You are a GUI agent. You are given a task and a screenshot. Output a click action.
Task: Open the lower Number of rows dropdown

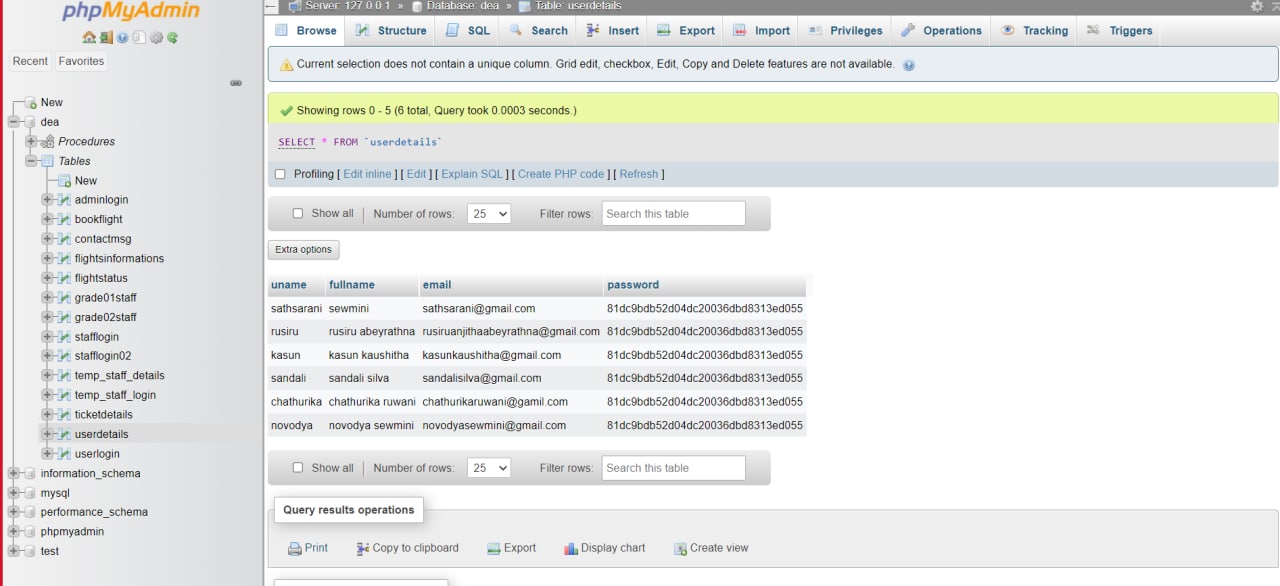489,467
